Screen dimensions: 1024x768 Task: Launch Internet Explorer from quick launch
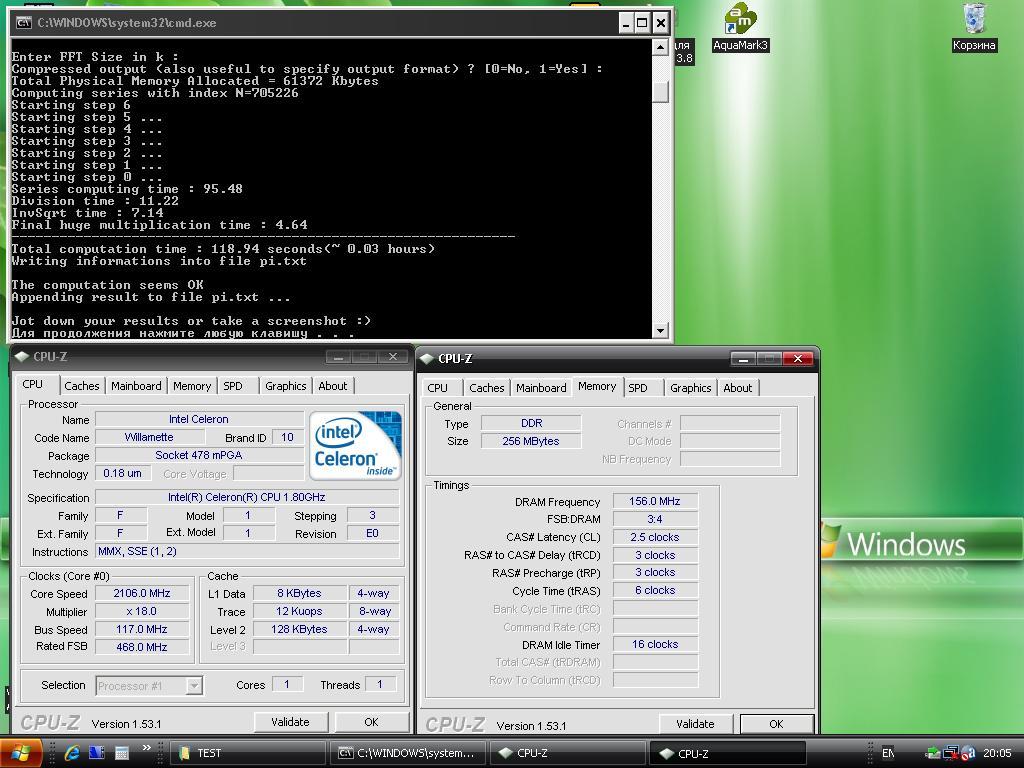(72, 753)
